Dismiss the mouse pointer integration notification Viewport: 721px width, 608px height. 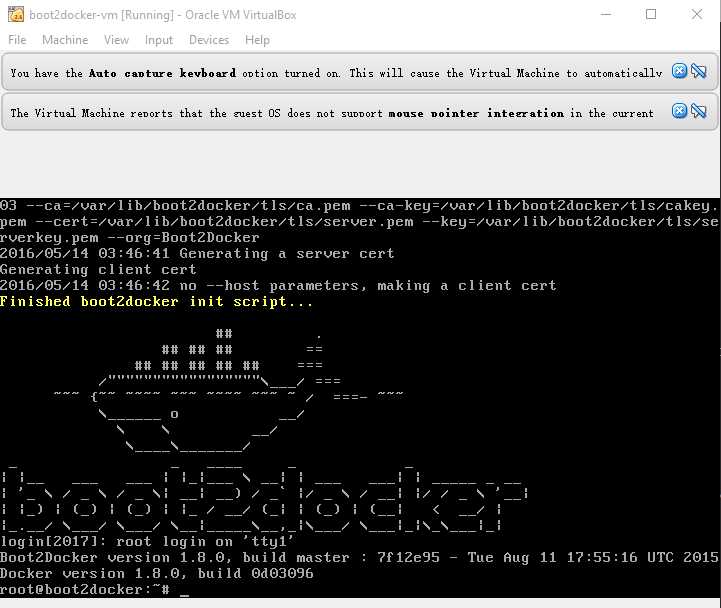pyautogui.click(x=679, y=111)
